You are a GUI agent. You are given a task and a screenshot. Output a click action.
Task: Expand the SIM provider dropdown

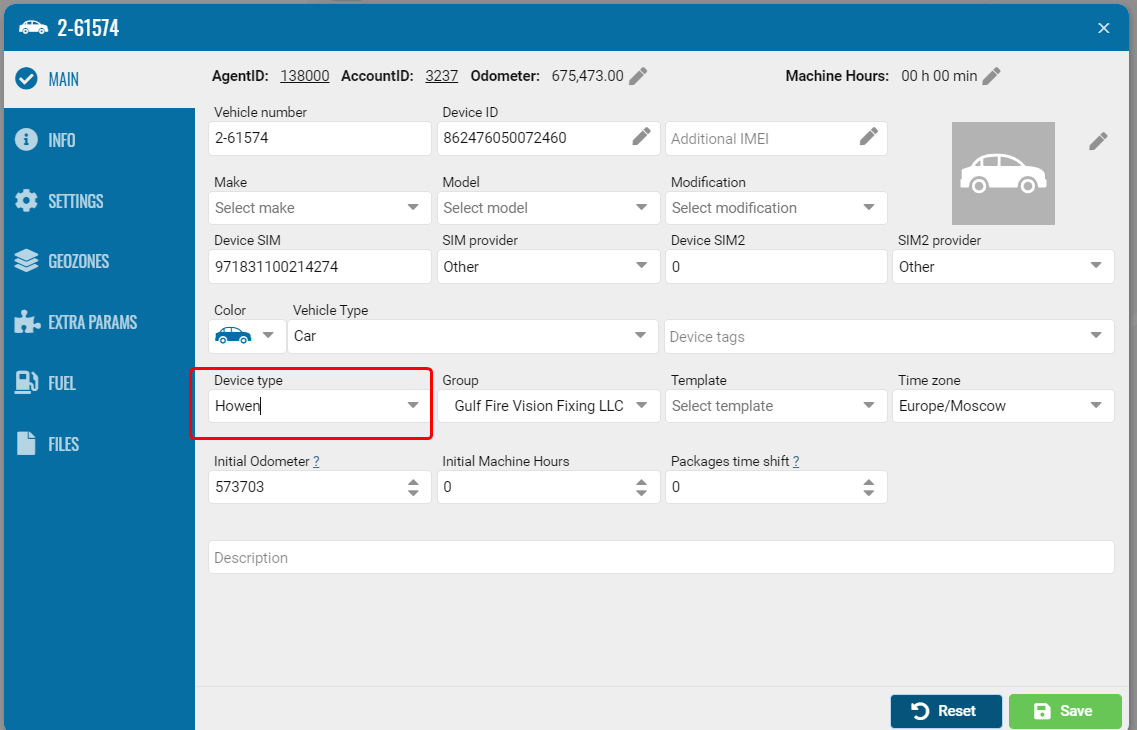[549, 267]
